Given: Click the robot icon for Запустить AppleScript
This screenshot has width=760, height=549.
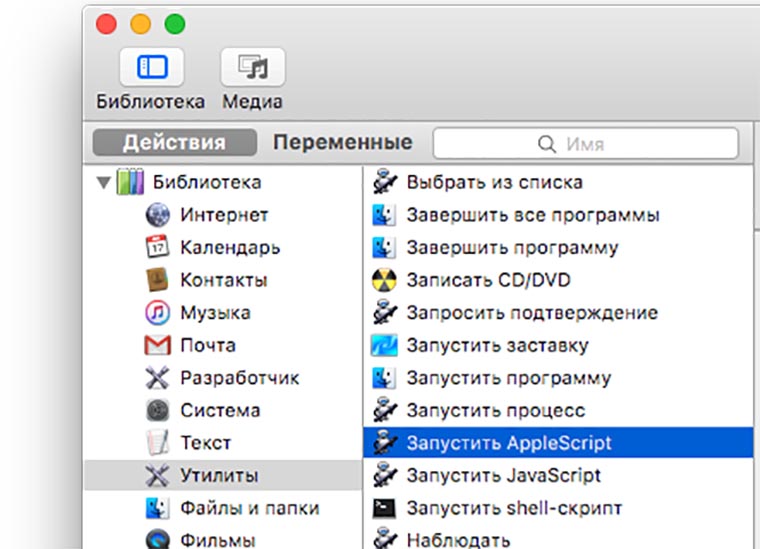Looking at the screenshot, I should coord(385,442).
